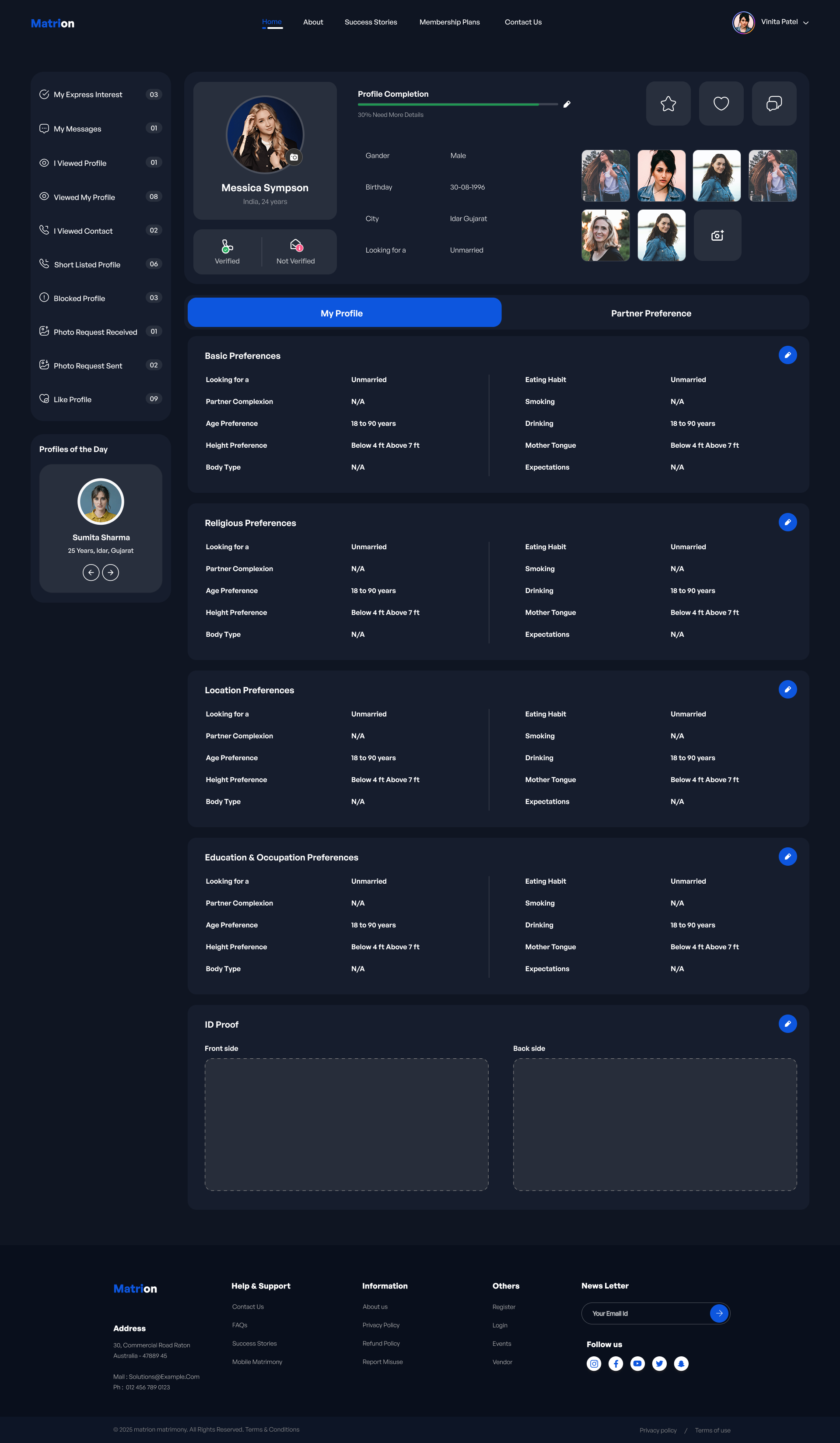Click Login link under Others
The height and width of the screenshot is (1443, 840).
pos(500,1325)
